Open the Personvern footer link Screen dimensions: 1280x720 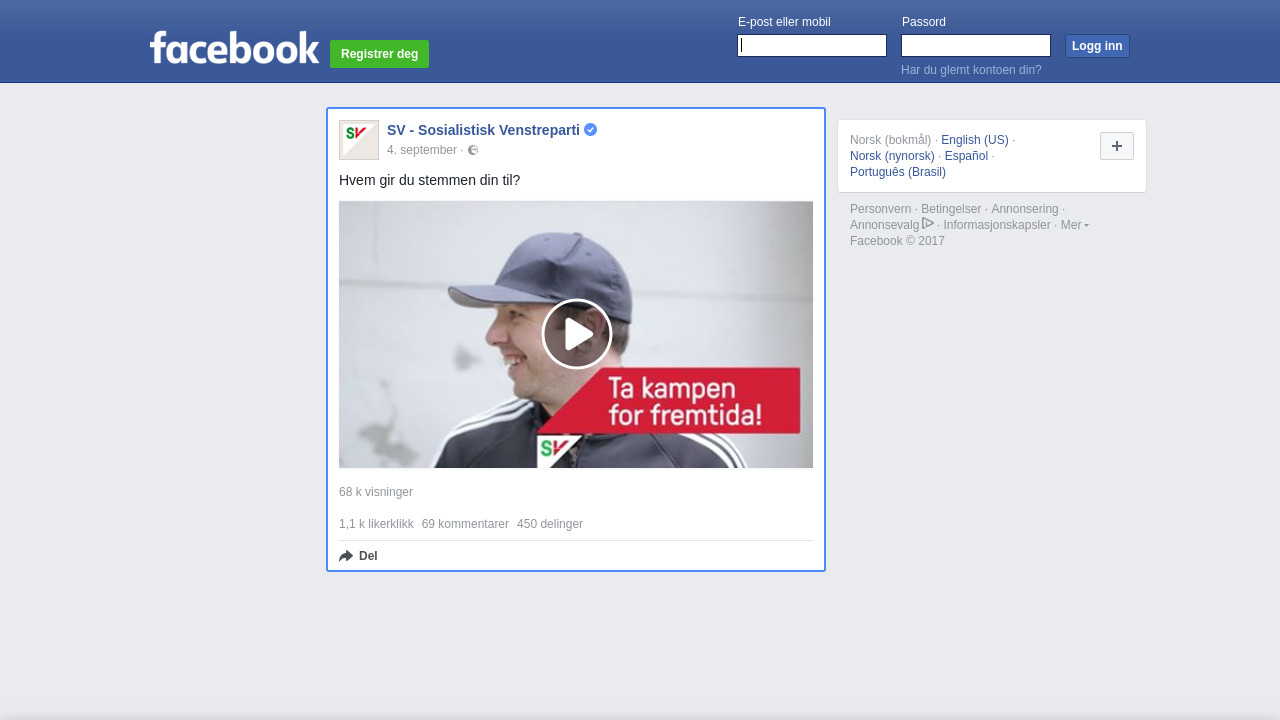(x=881, y=209)
